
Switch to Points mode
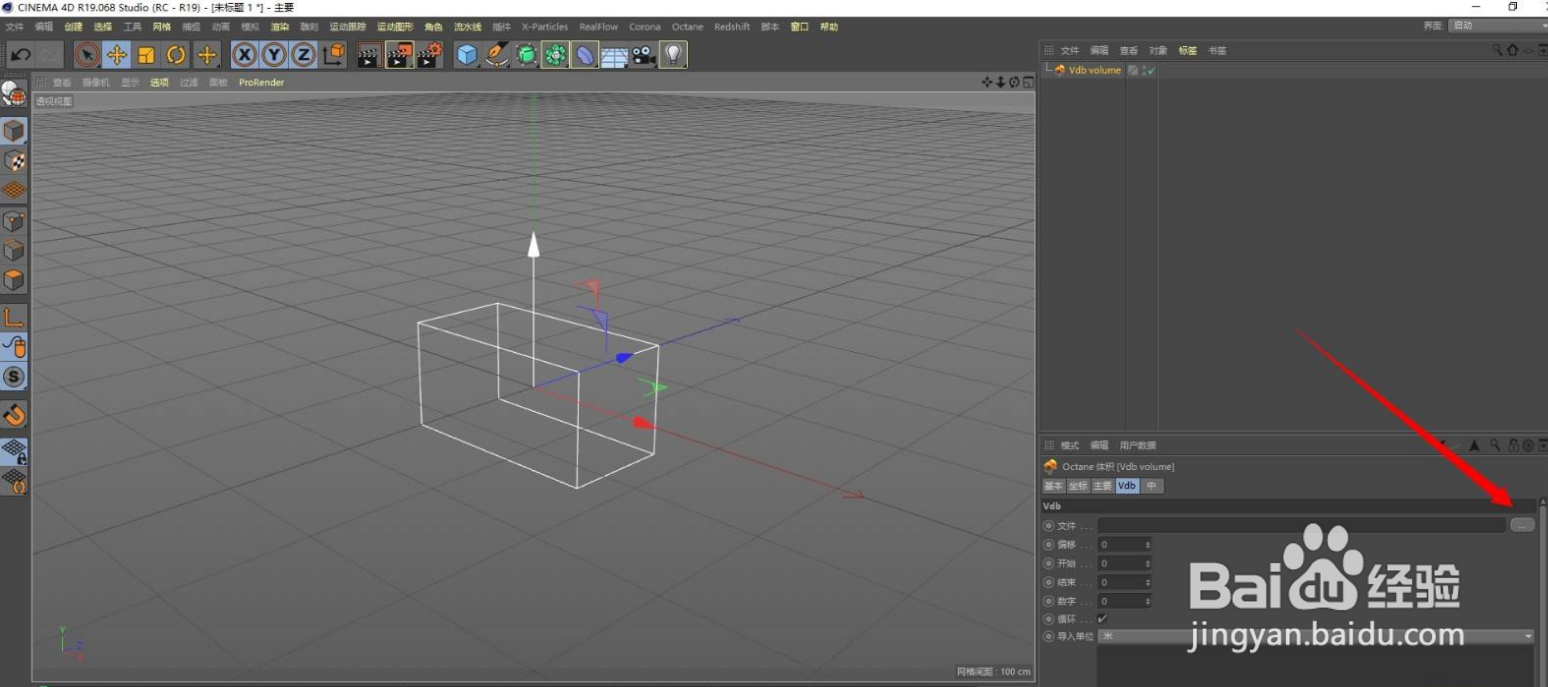point(14,221)
